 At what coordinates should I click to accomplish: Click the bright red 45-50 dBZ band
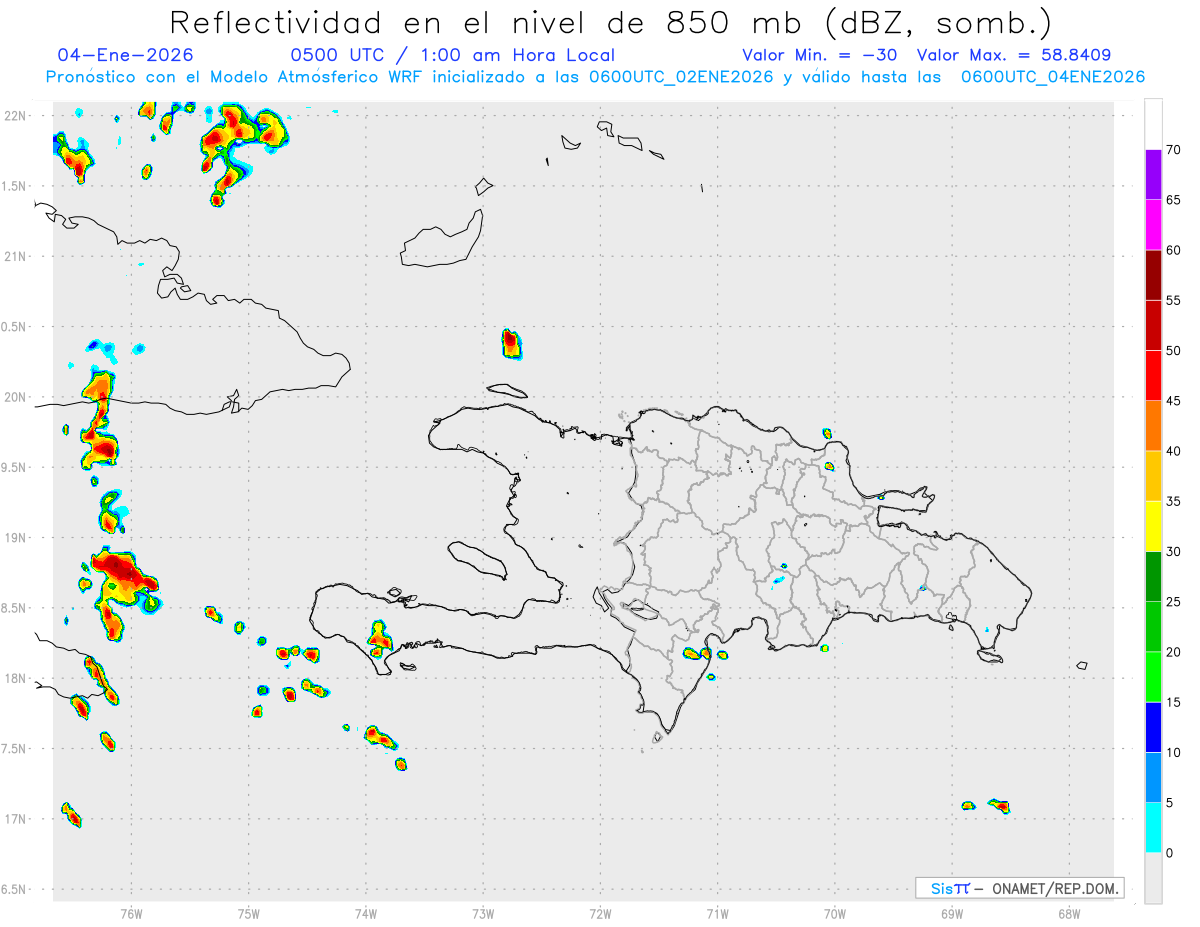(x=1154, y=376)
